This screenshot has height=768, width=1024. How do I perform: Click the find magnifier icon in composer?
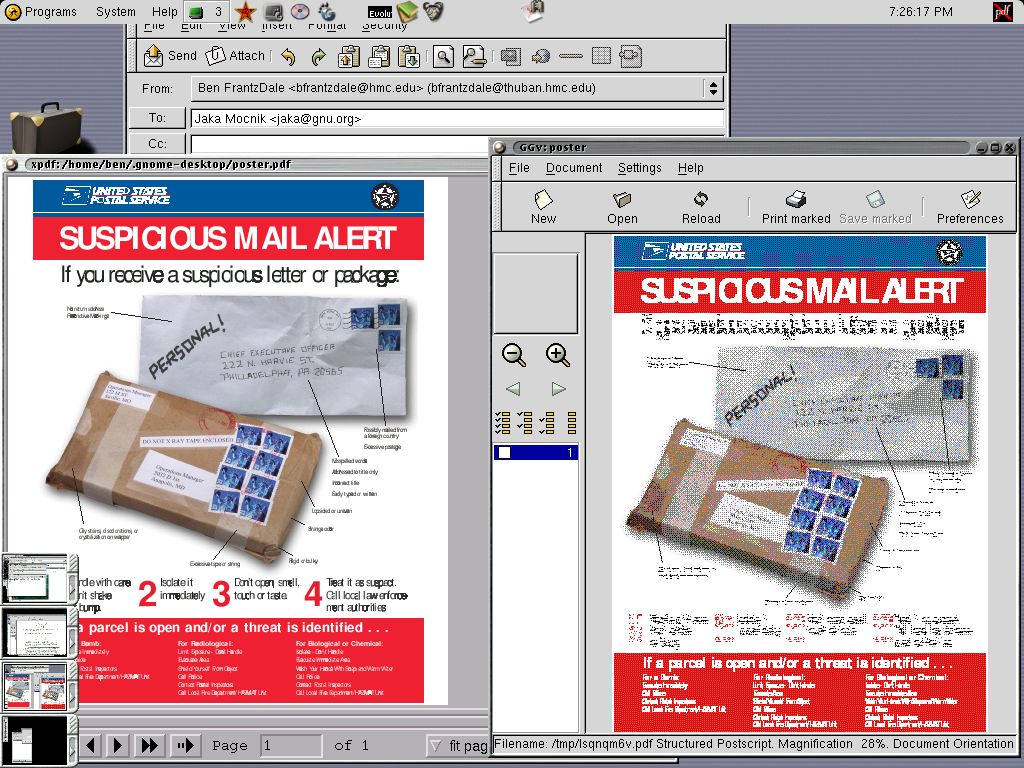pos(443,57)
